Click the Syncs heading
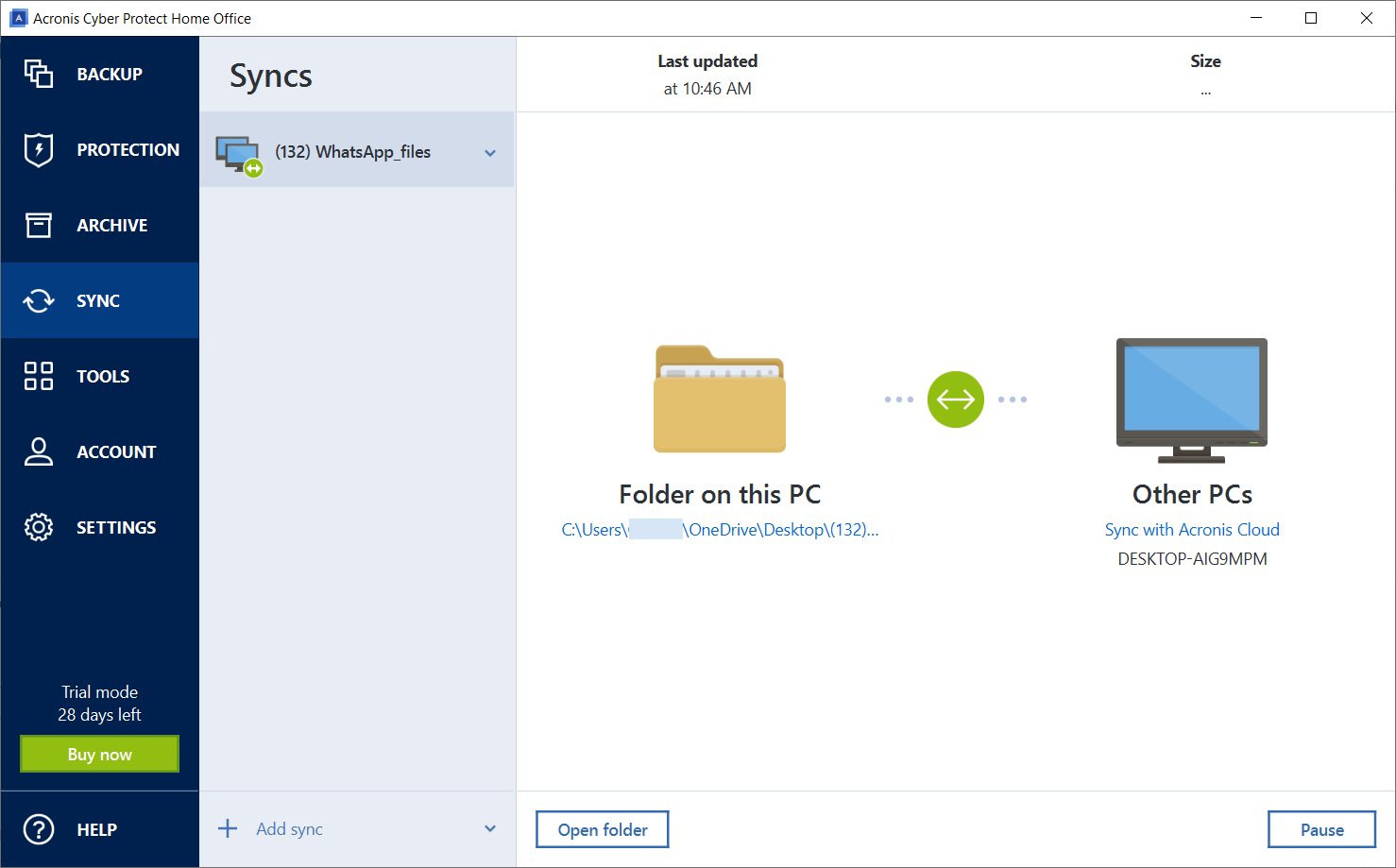Viewport: 1396px width, 868px height. click(271, 77)
